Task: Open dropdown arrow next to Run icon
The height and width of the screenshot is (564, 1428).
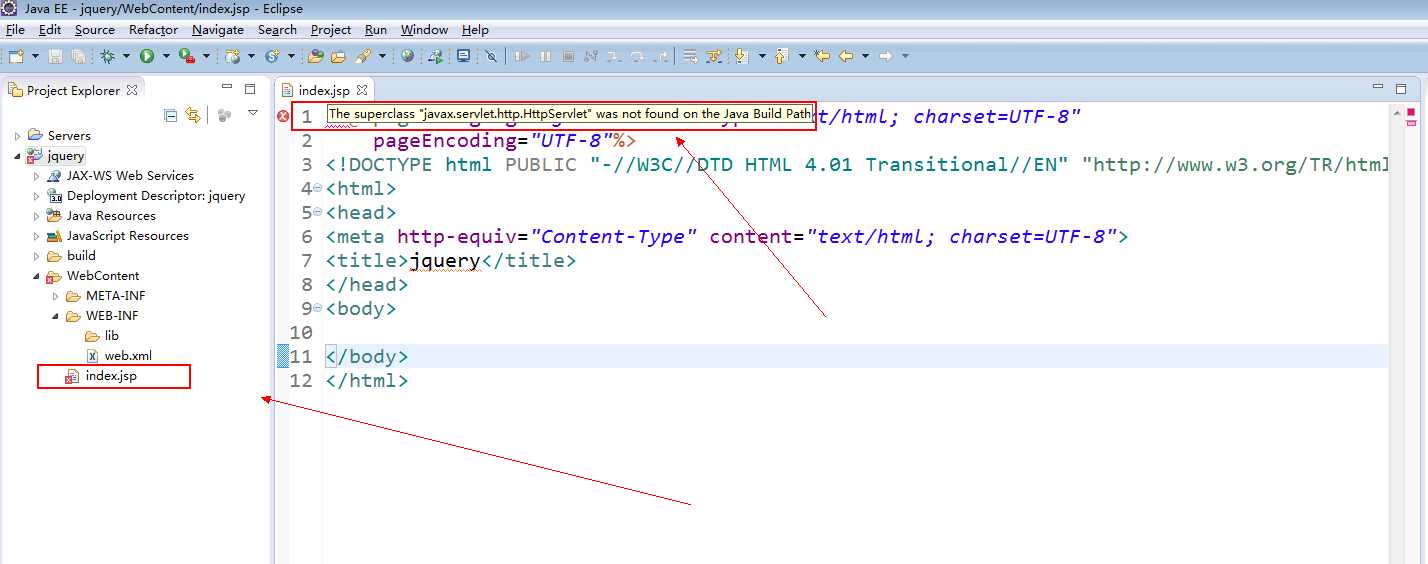Action: [166, 56]
